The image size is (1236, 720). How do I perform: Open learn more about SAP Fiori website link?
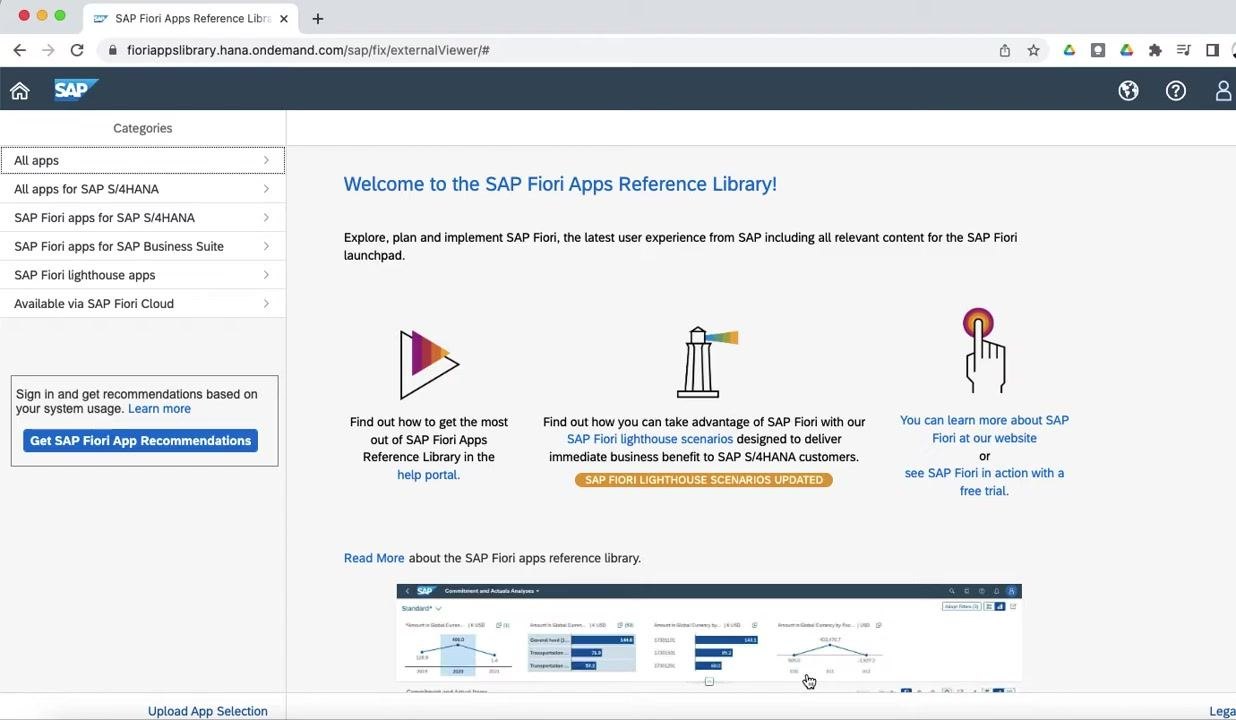click(x=984, y=429)
